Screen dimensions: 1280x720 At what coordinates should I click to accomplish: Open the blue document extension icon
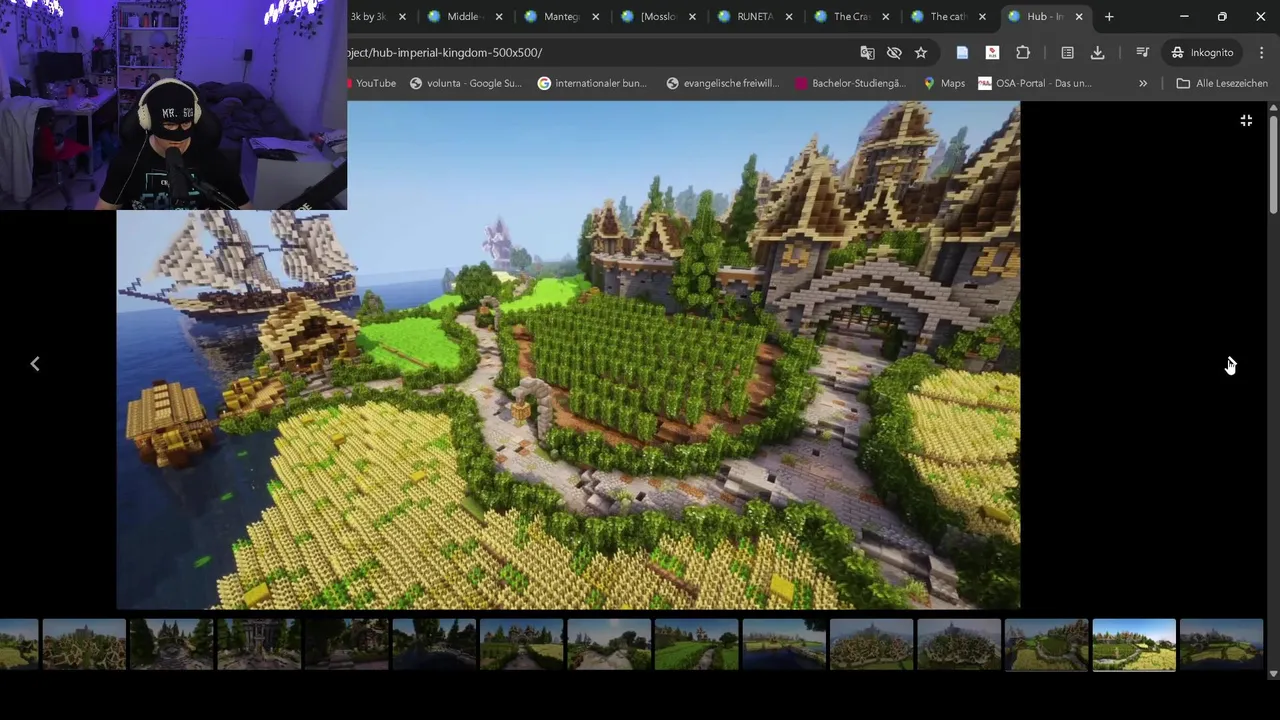tap(962, 52)
